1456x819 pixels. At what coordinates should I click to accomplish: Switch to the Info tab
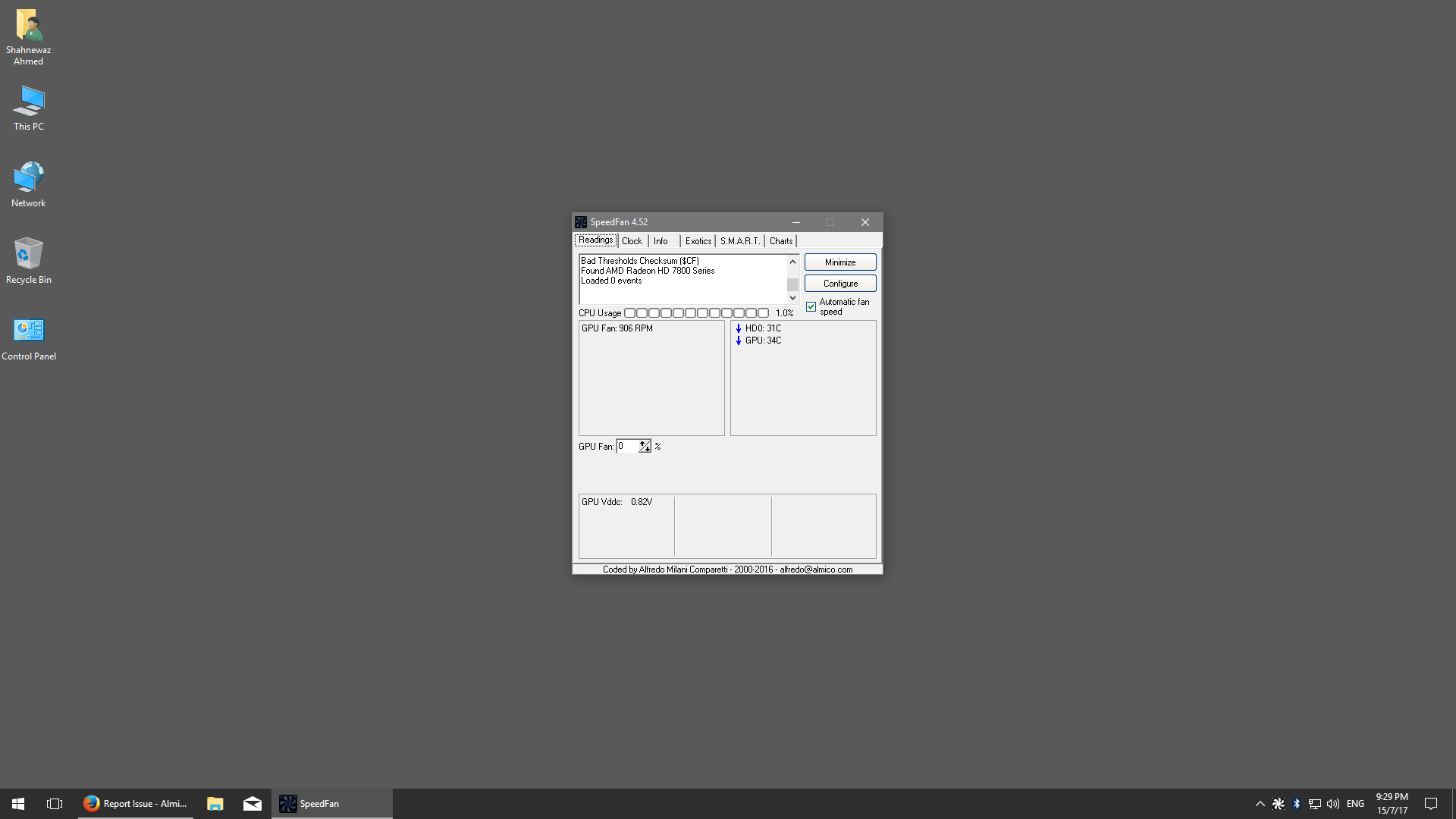[x=661, y=241]
